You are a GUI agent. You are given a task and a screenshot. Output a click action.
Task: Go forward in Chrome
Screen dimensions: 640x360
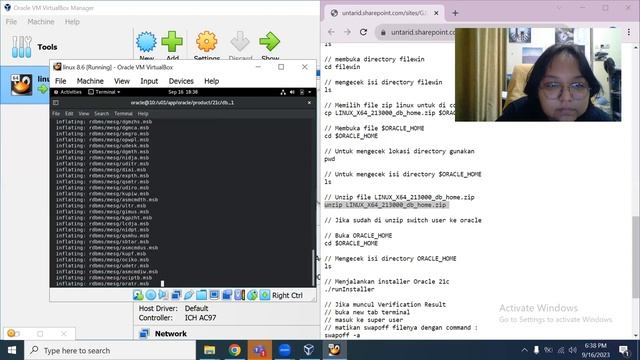[347, 32]
